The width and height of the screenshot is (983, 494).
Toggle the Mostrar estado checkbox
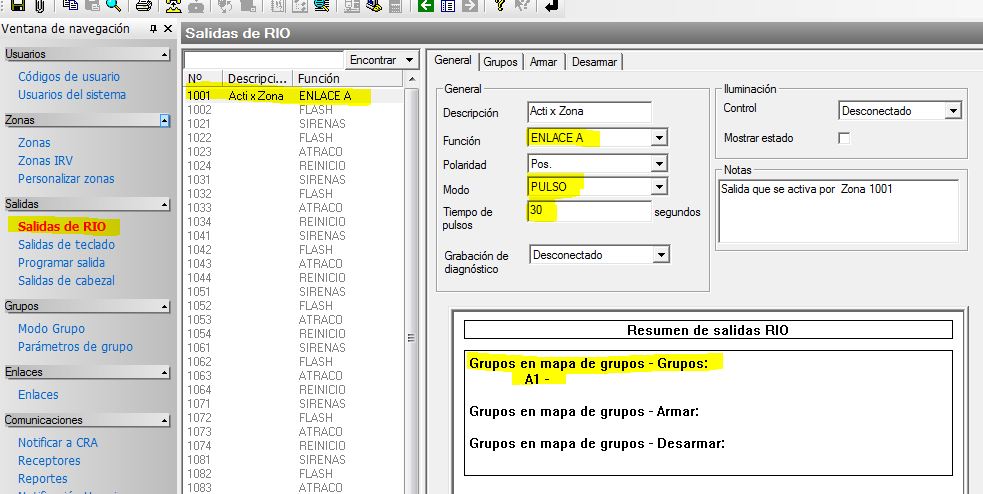pyautogui.click(x=844, y=138)
